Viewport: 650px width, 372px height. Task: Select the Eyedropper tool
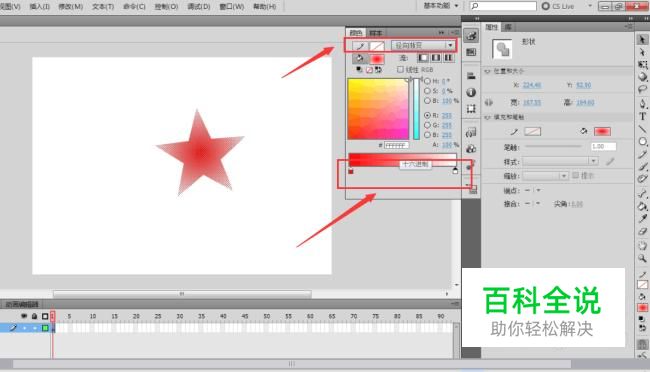click(642, 219)
